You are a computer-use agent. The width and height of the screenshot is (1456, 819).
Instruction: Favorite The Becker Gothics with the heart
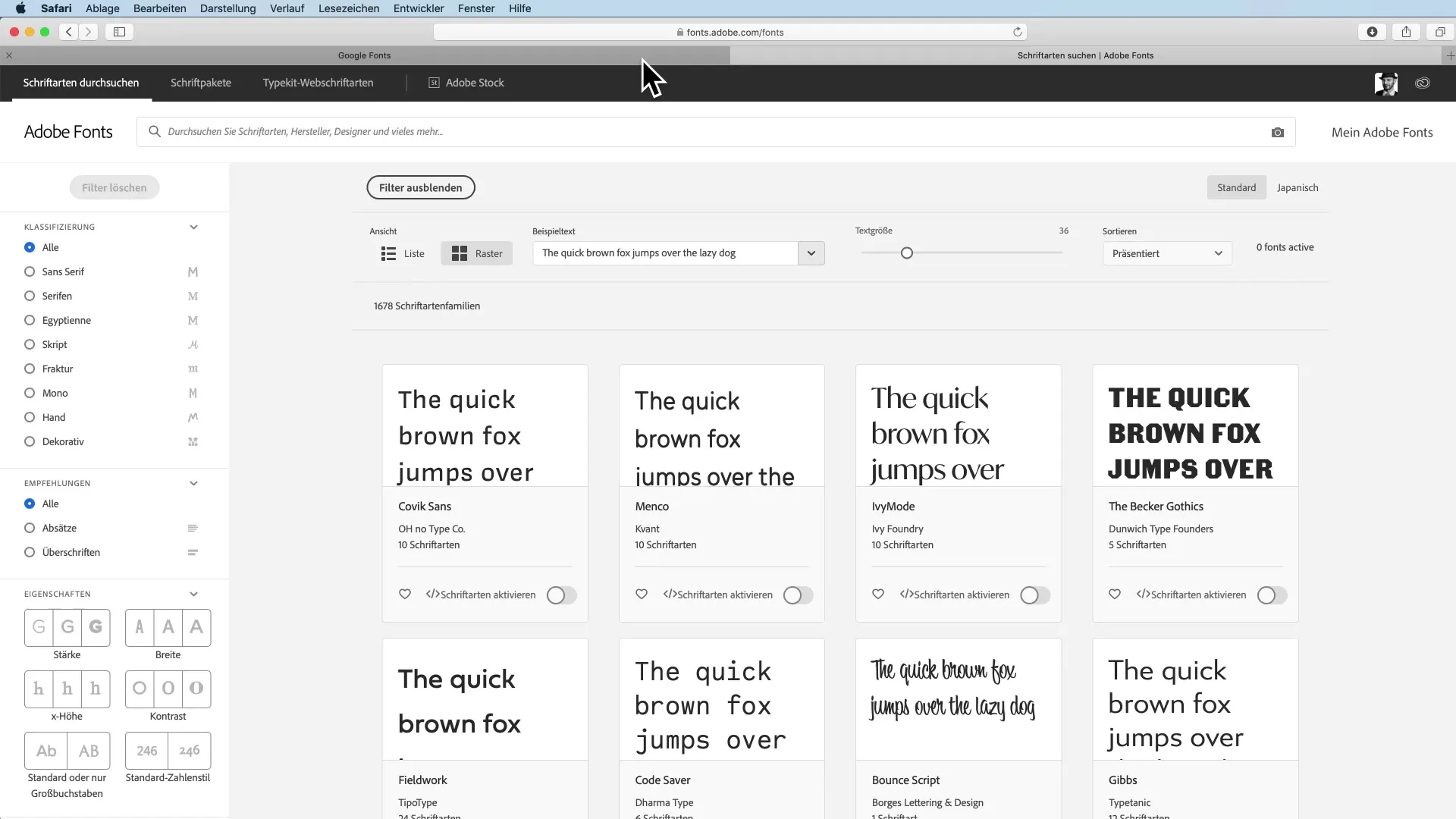(x=1115, y=595)
